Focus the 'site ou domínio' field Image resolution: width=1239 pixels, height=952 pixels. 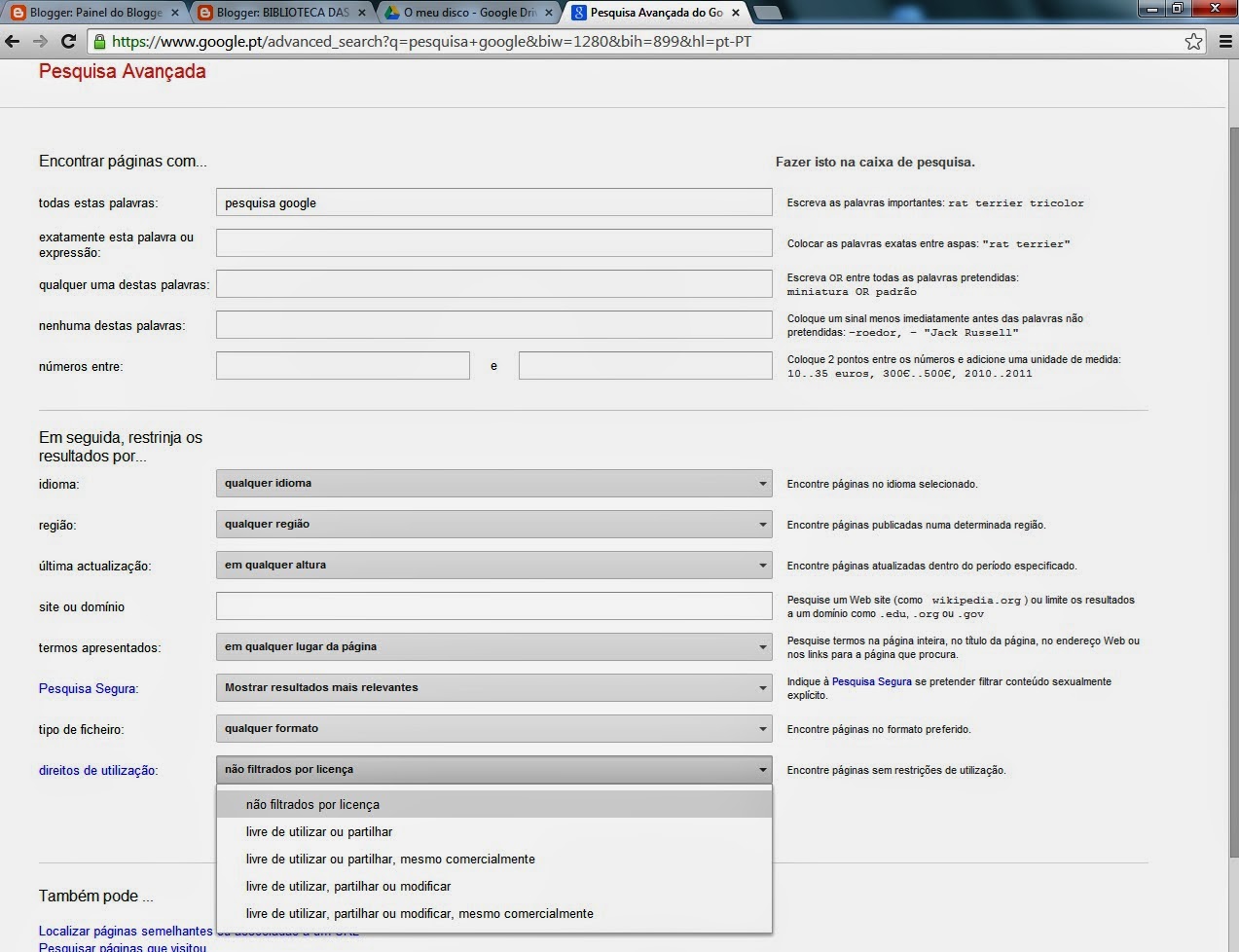493,605
